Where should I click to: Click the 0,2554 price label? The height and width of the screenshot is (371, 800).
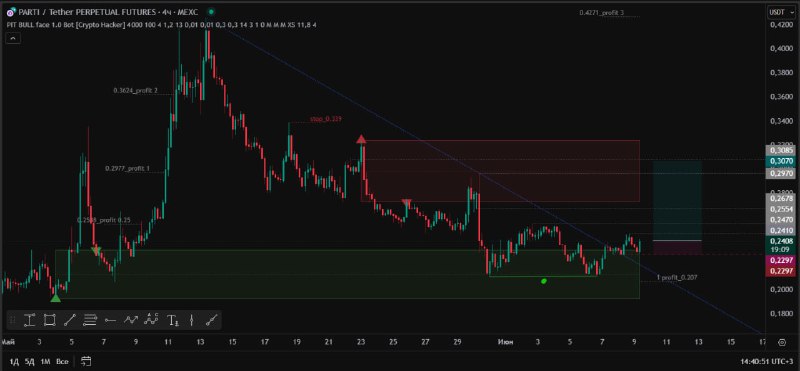(x=781, y=209)
